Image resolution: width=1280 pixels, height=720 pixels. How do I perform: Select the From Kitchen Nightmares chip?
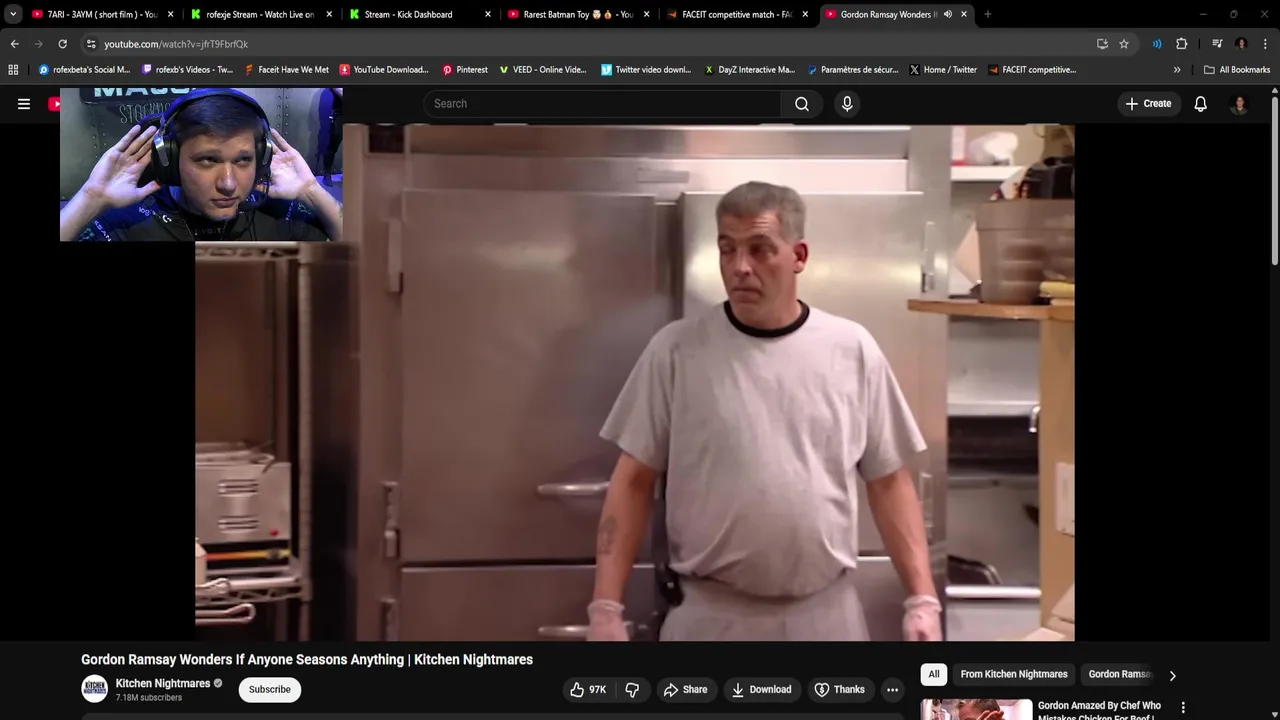(x=1014, y=674)
